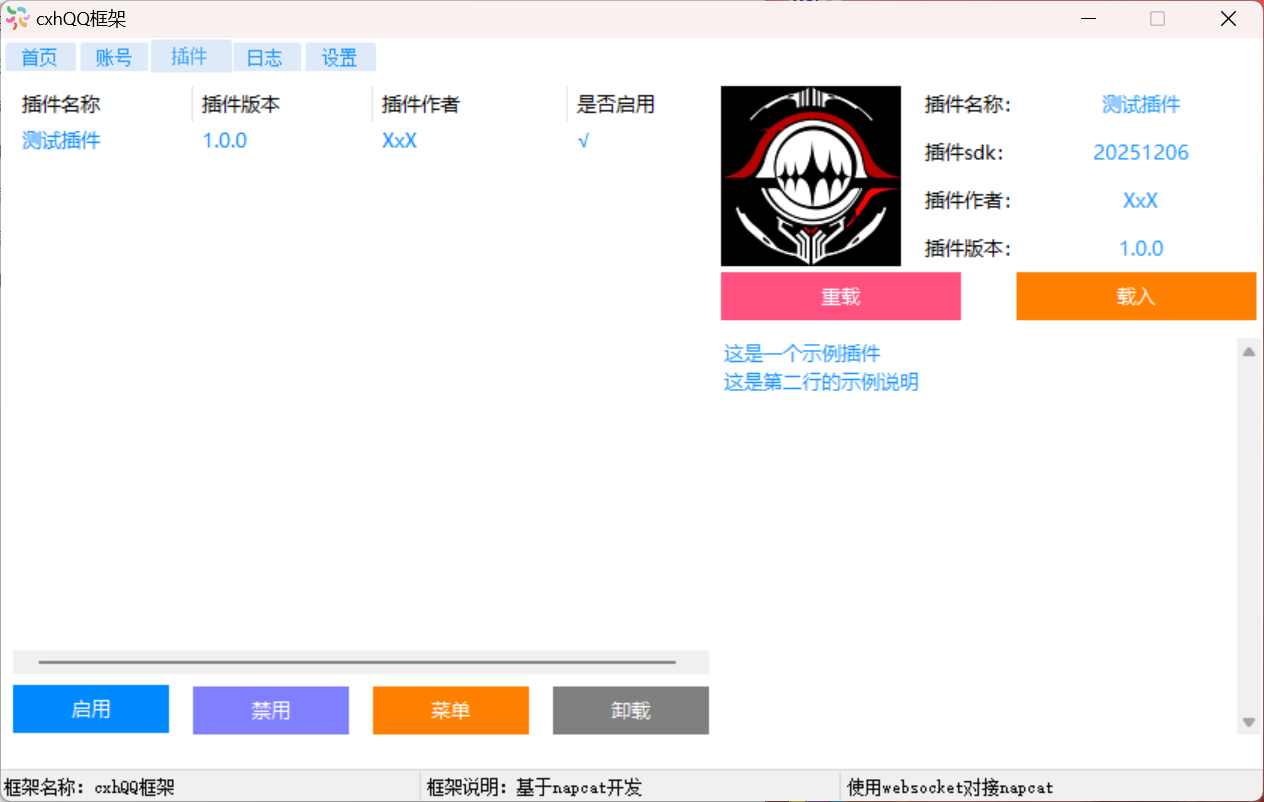Open the 账号 tab

114,58
